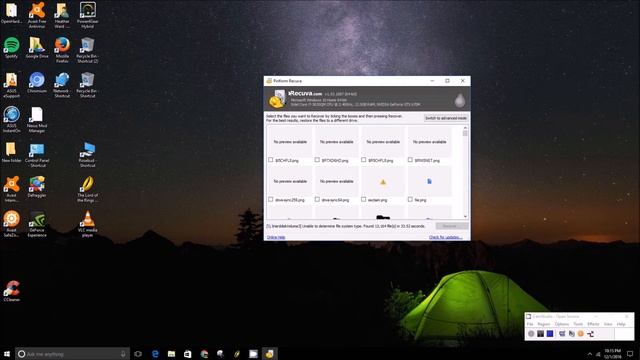Open the ASUS eSupport desktop icon

click(x=11, y=84)
